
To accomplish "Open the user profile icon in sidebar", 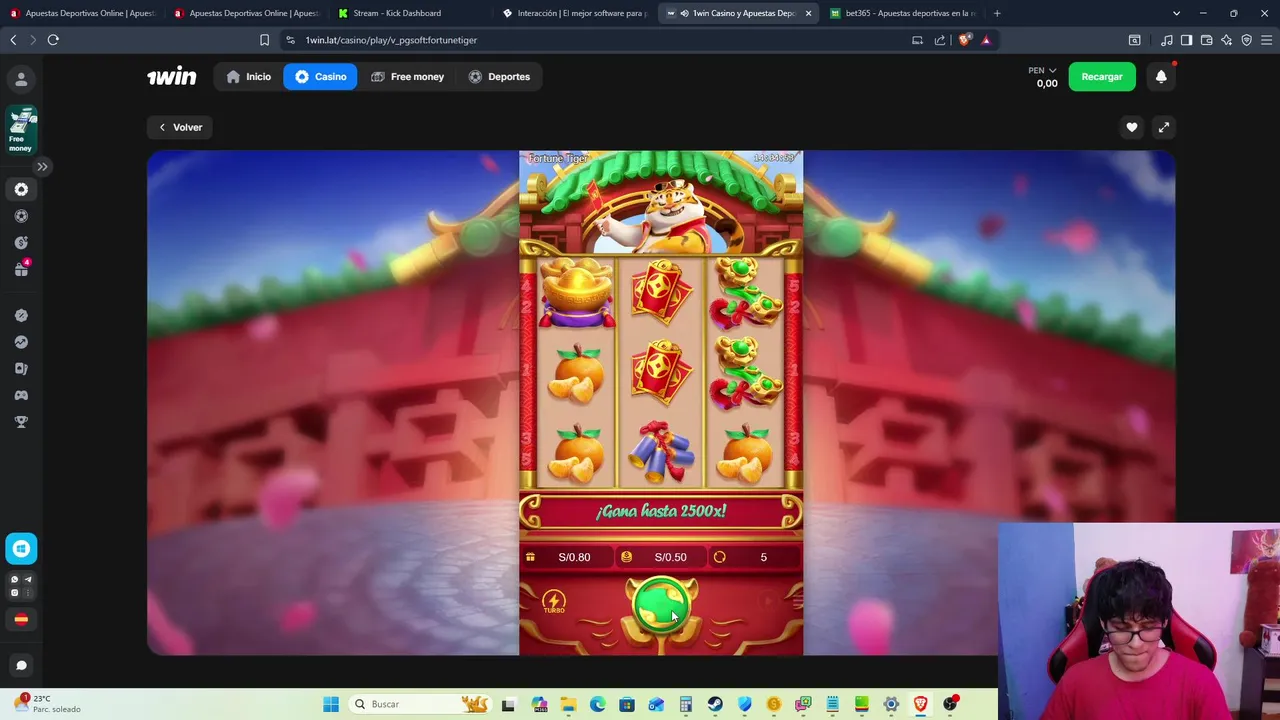I will pos(21,79).
